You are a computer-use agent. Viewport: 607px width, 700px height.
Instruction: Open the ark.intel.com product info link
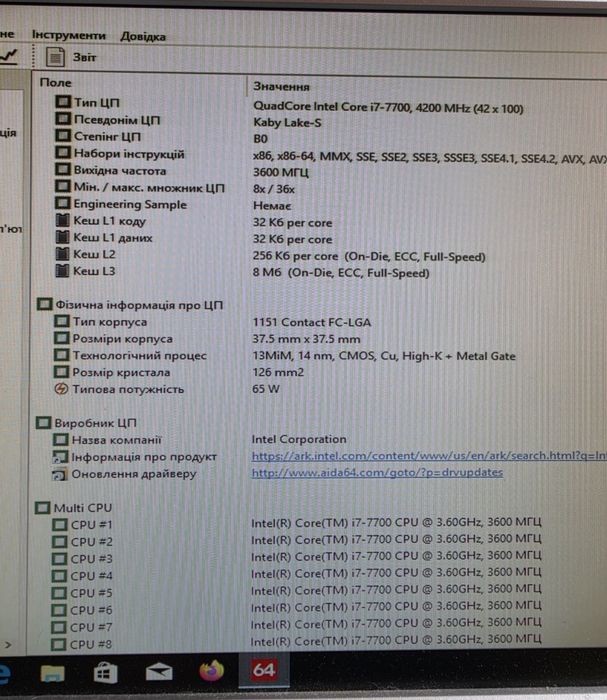tap(429, 456)
